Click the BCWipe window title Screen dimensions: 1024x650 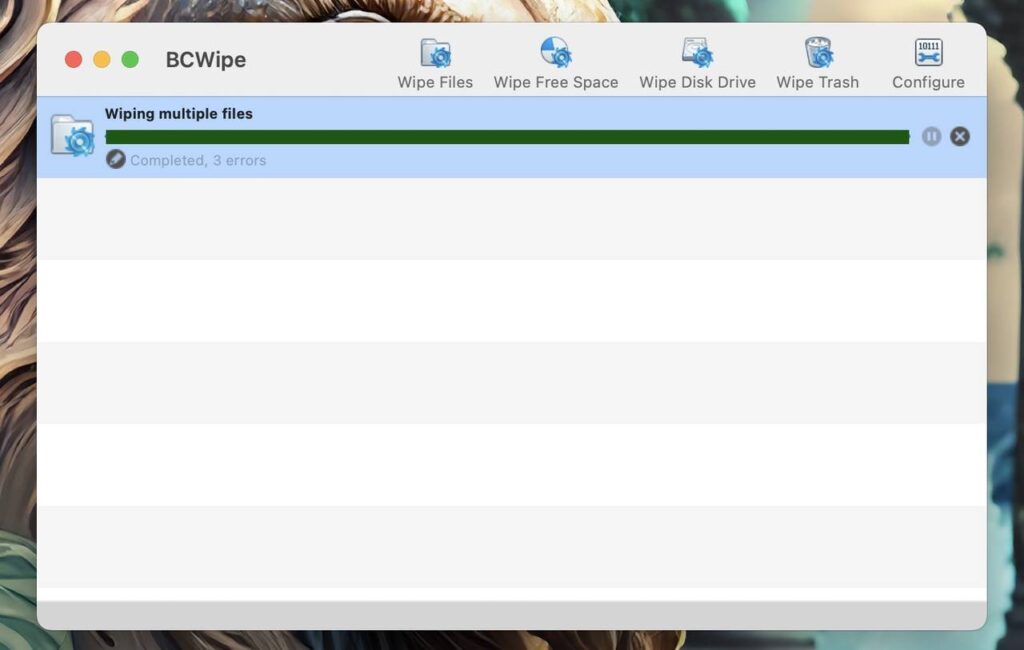(206, 59)
